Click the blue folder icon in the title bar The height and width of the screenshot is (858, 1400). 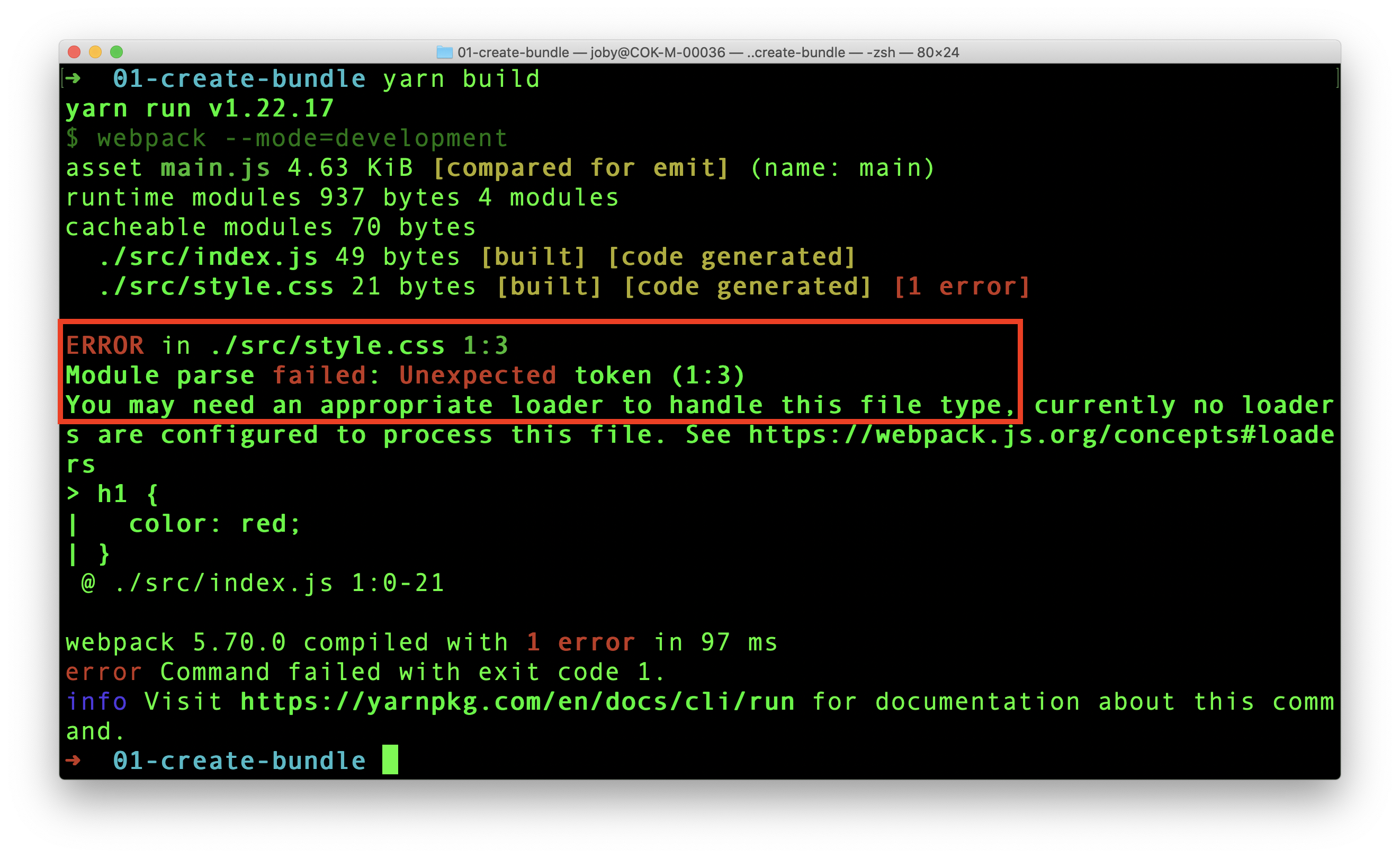(x=444, y=52)
